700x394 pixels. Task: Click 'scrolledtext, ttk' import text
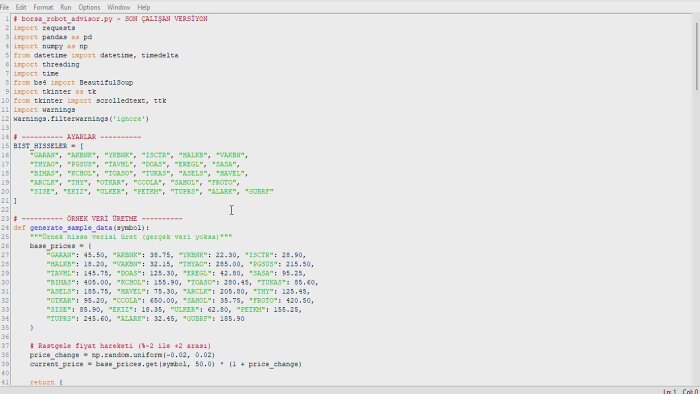[131, 100]
